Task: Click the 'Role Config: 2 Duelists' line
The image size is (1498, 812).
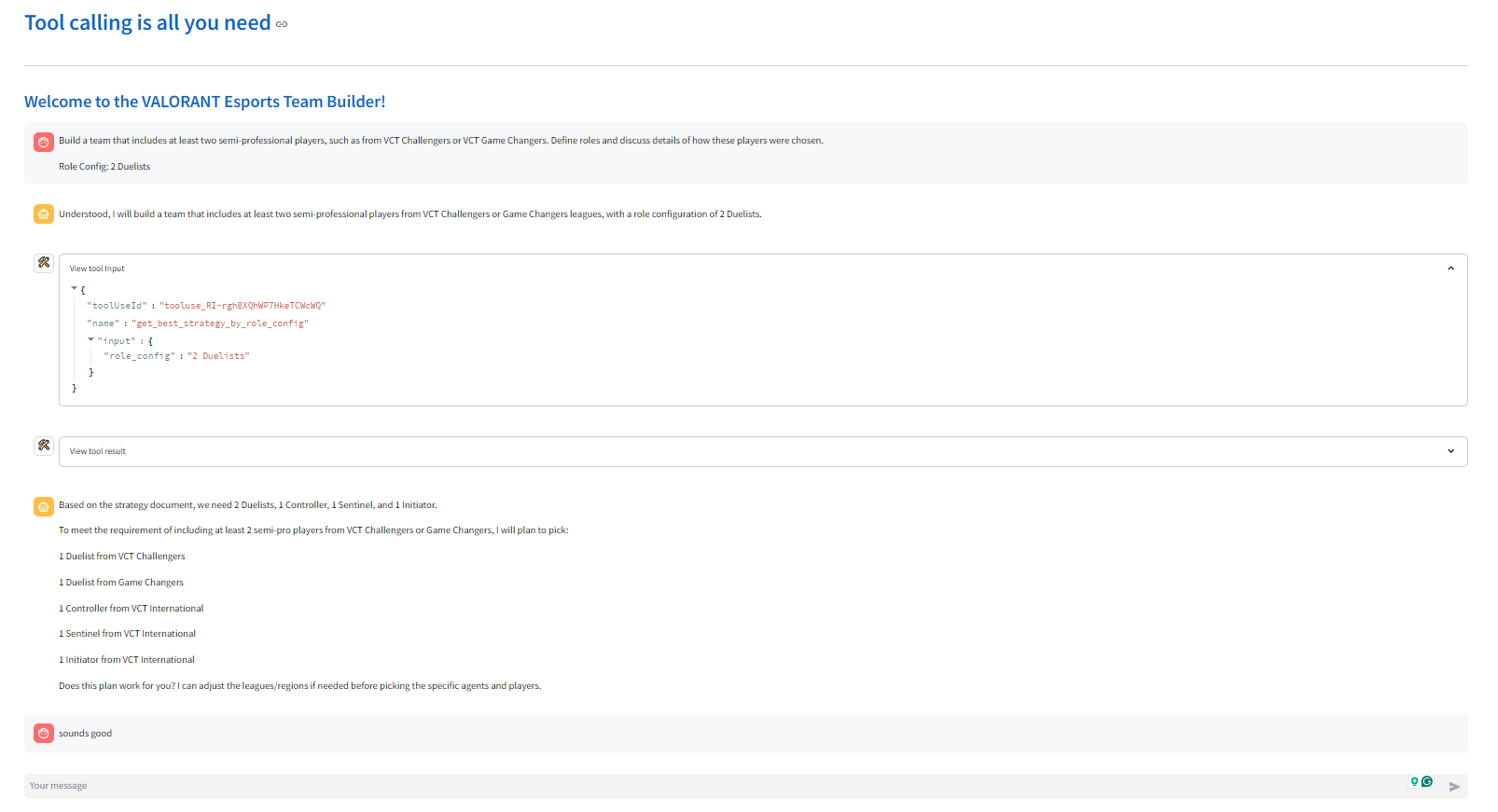Action: (104, 167)
